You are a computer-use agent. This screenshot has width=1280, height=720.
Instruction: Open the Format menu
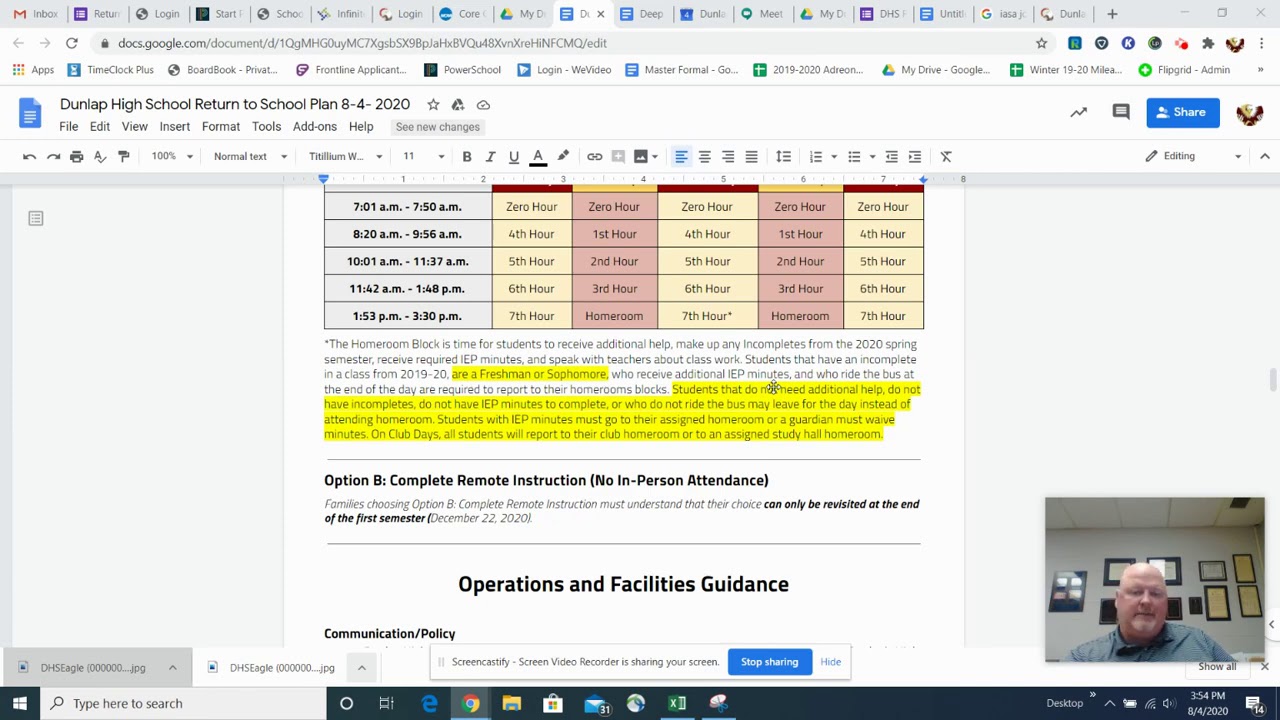point(221,127)
